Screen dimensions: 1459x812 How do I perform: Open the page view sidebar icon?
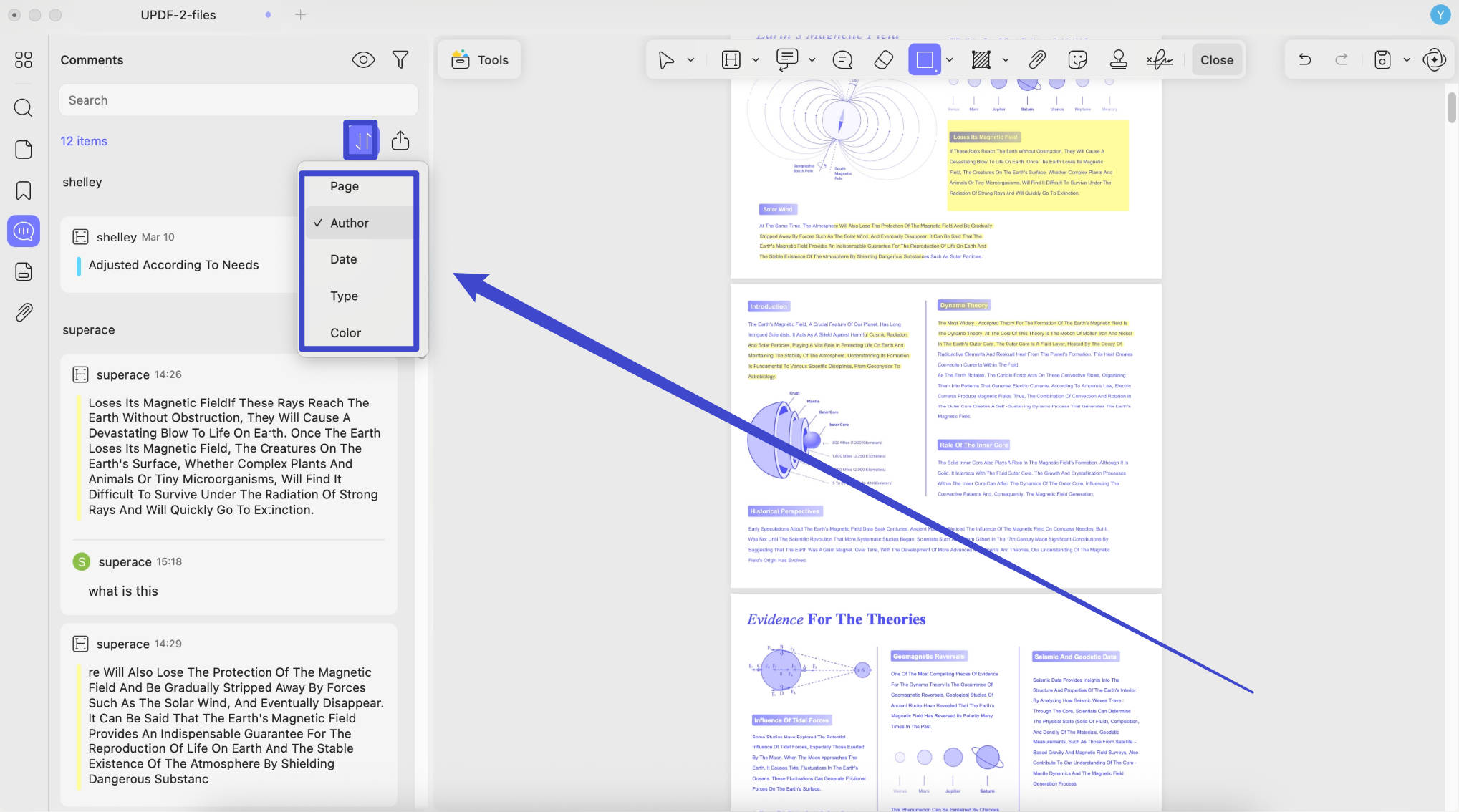tap(24, 149)
